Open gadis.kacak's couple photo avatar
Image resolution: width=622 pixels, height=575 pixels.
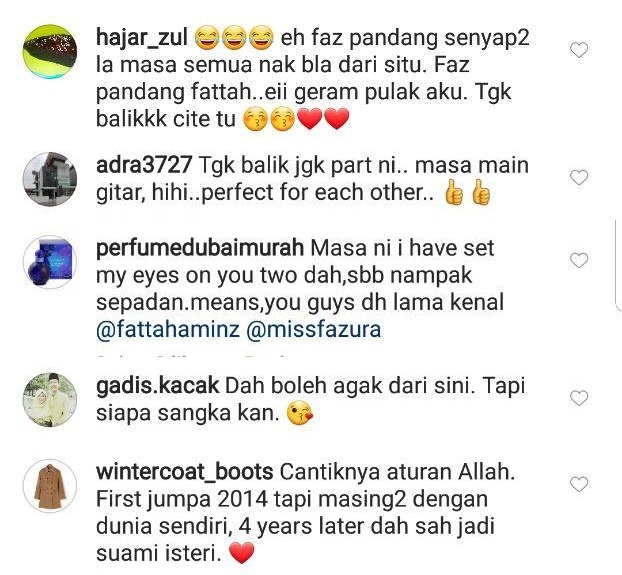(x=50, y=399)
